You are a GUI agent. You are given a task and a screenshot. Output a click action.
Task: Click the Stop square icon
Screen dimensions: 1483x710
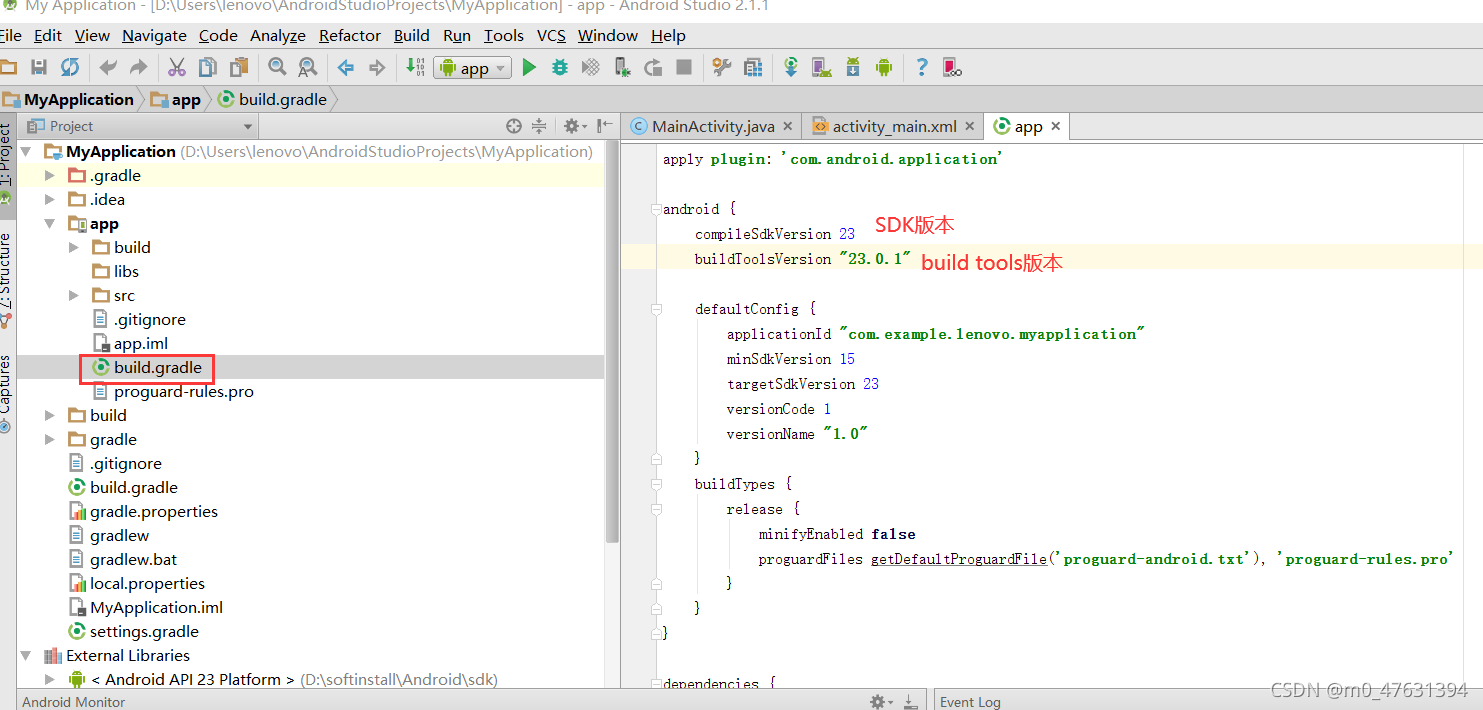tap(684, 67)
